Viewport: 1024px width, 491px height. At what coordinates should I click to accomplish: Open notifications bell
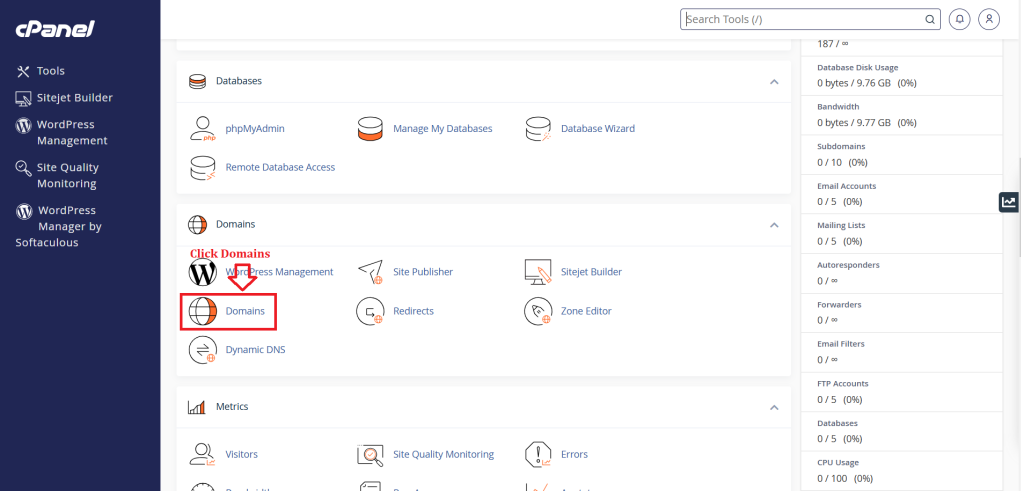pos(959,19)
